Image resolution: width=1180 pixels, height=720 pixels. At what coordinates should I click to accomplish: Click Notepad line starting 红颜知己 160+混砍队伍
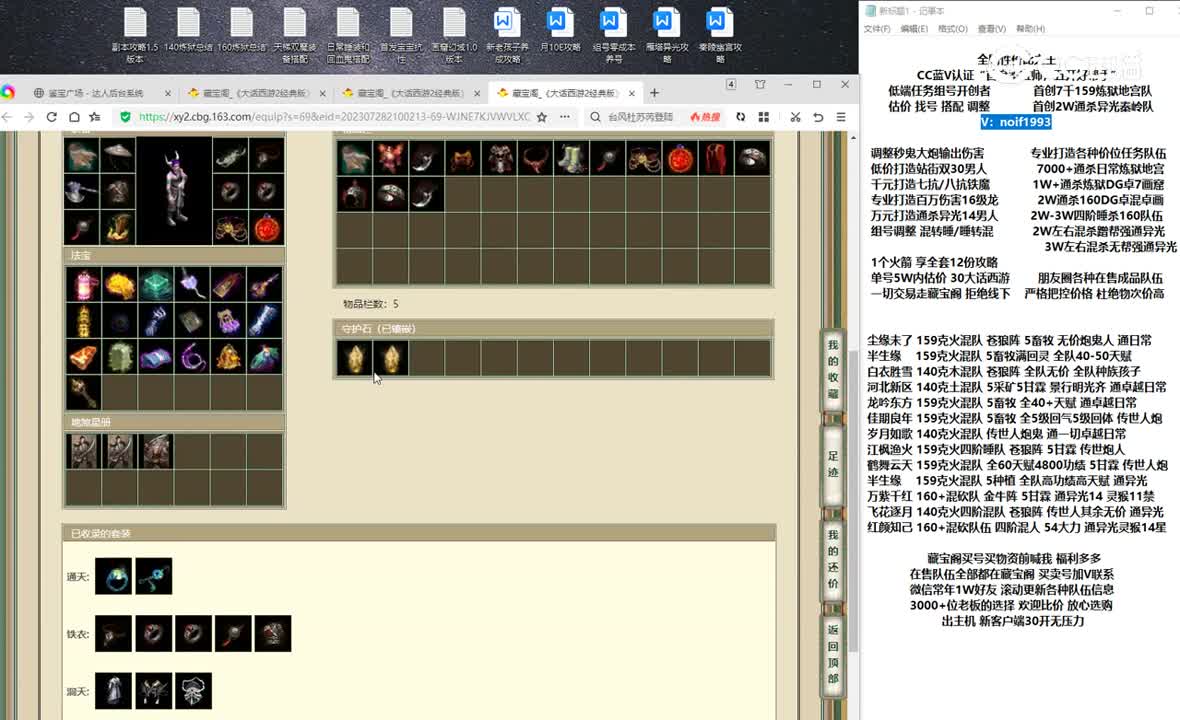(1016, 527)
